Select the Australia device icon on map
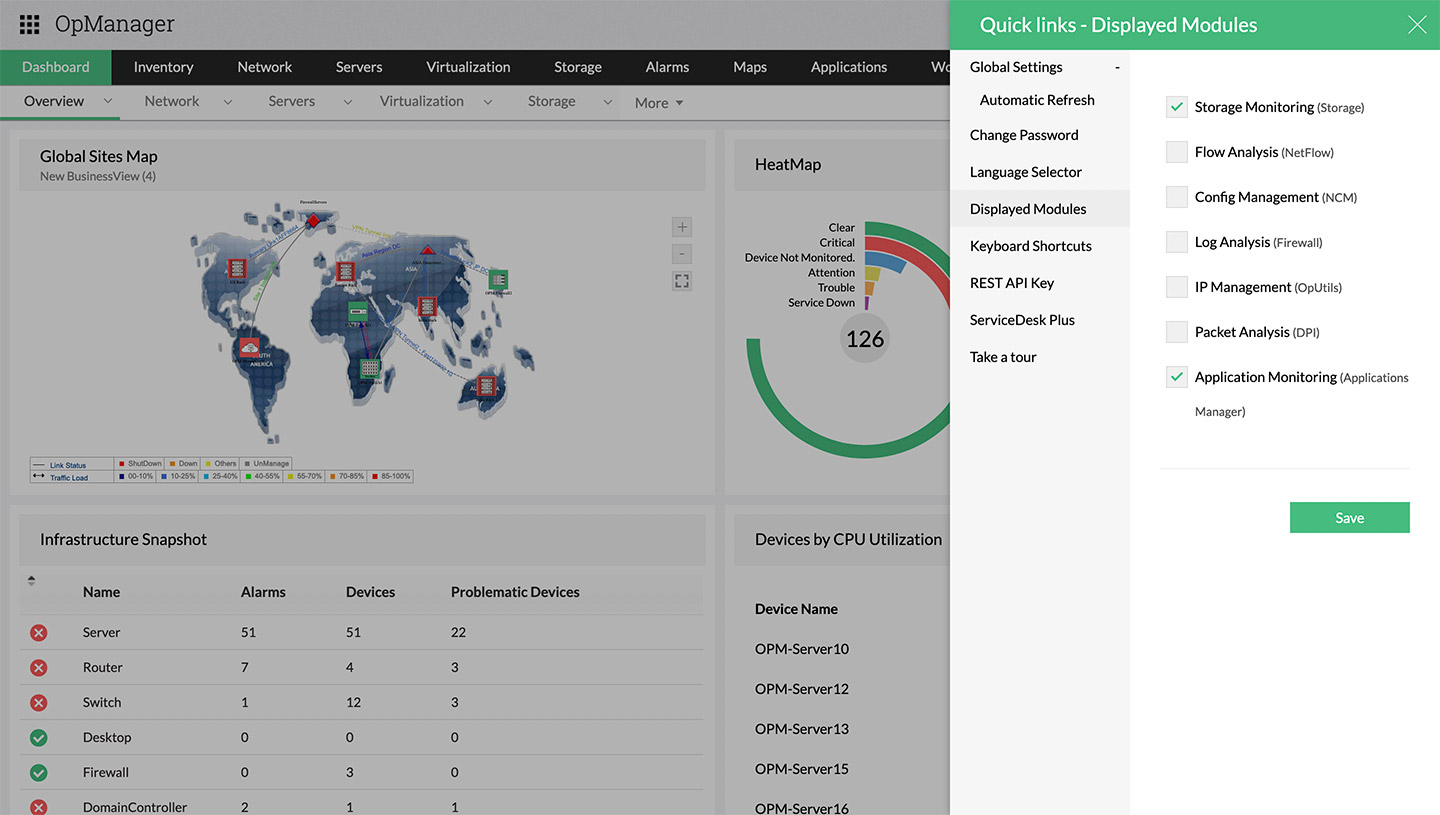1440x815 pixels. click(486, 385)
